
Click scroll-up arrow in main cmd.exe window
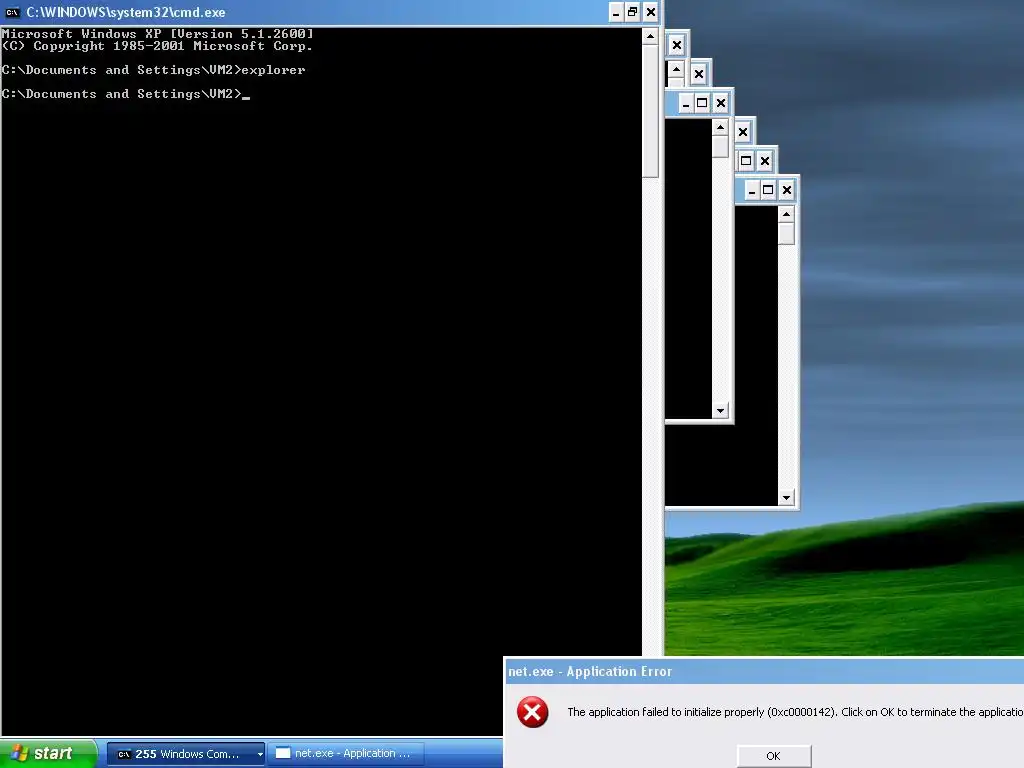click(650, 37)
